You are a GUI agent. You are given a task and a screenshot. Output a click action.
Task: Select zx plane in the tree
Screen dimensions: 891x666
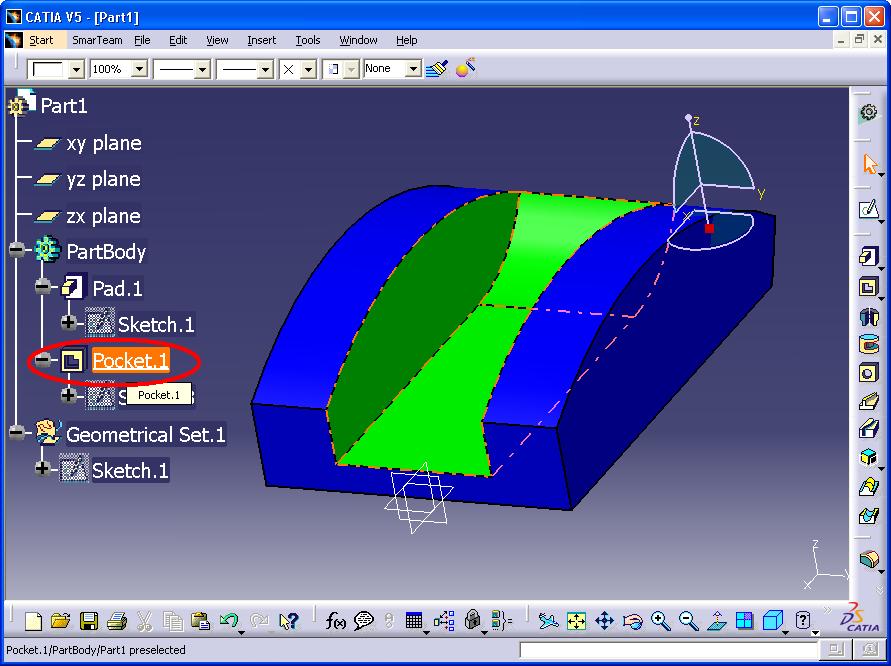pos(103,216)
